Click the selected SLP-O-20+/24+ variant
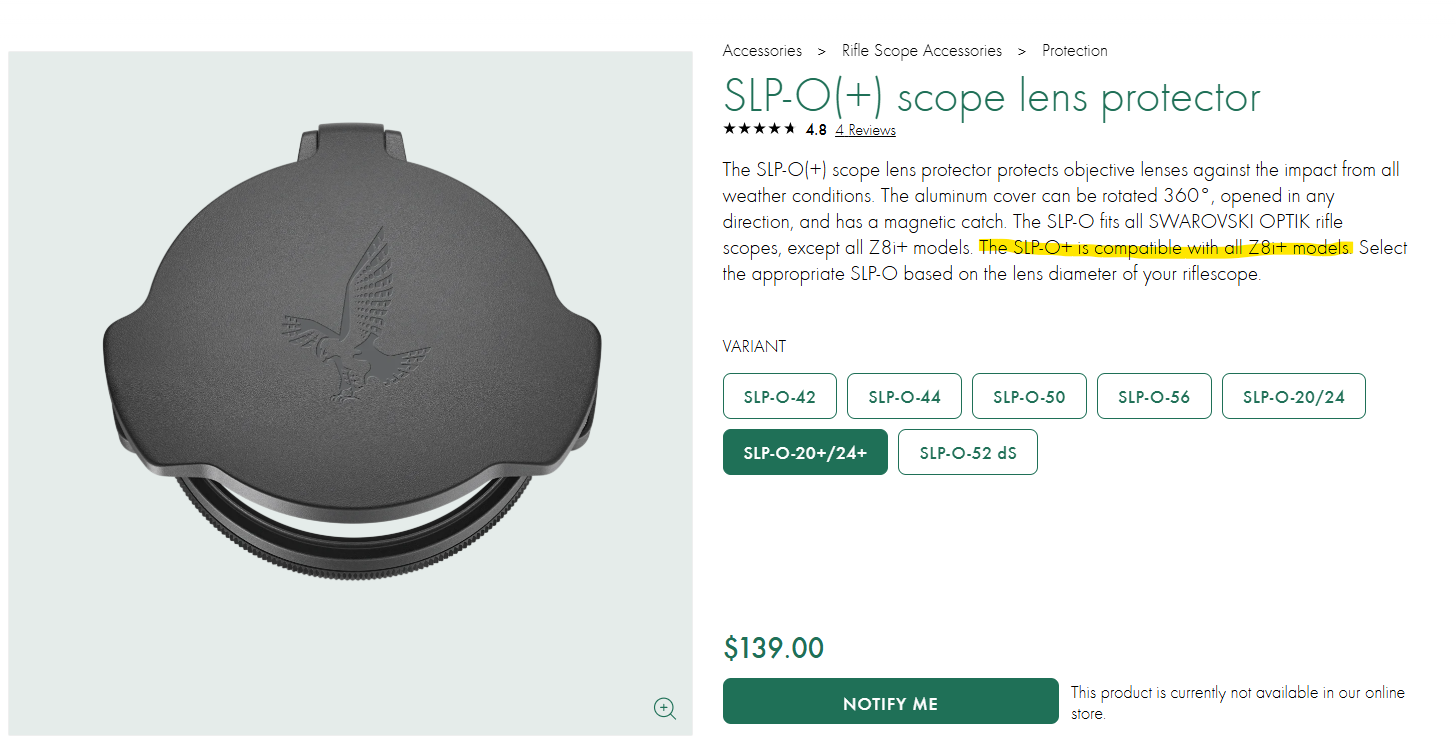Viewport: 1456px width, 741px height. pyautogui.click(x=805, y=453)
